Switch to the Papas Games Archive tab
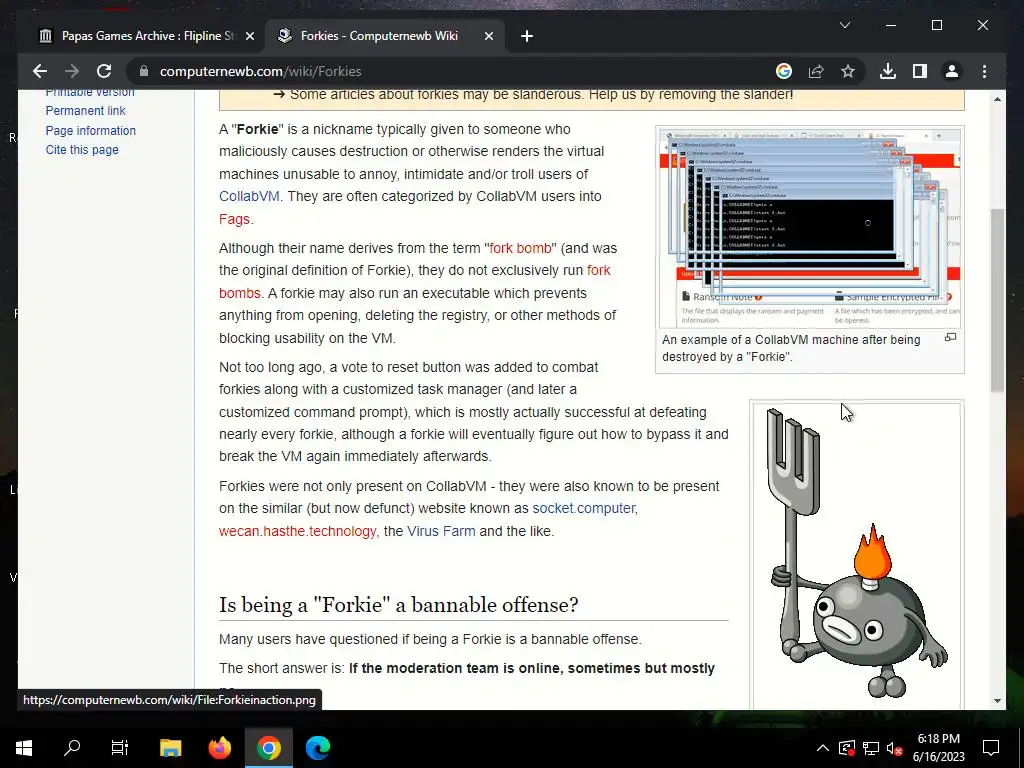 click(147, 36)
